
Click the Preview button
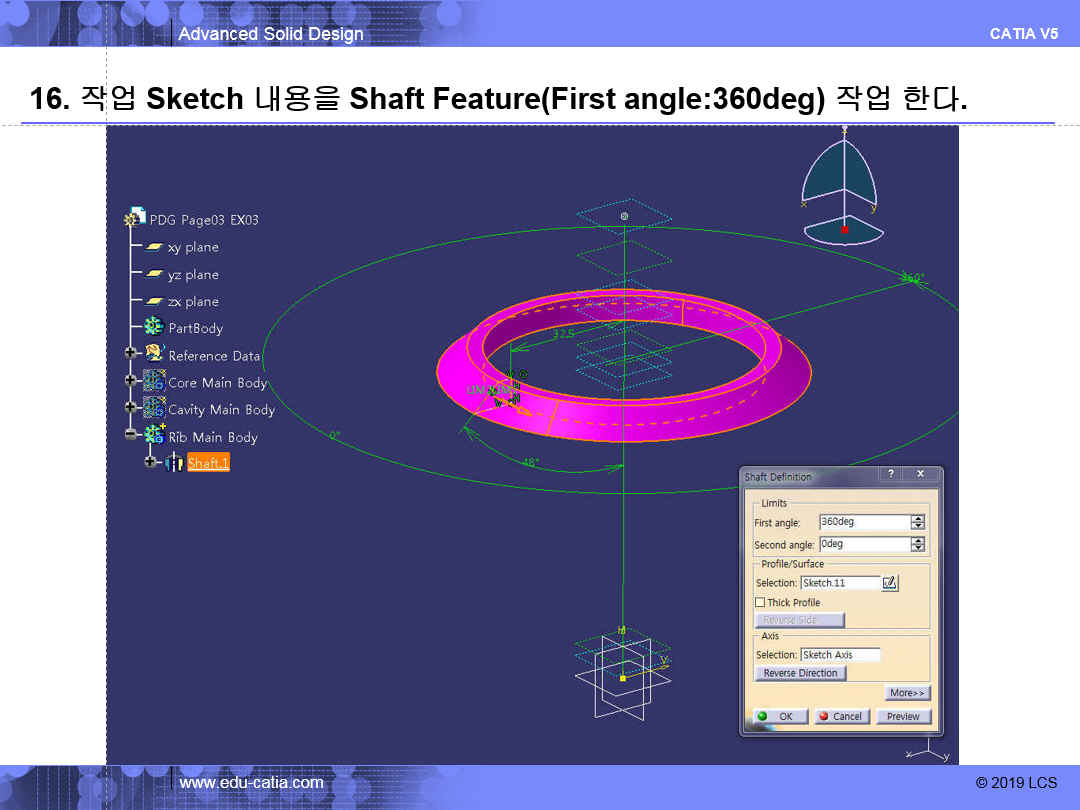[903, 716]
